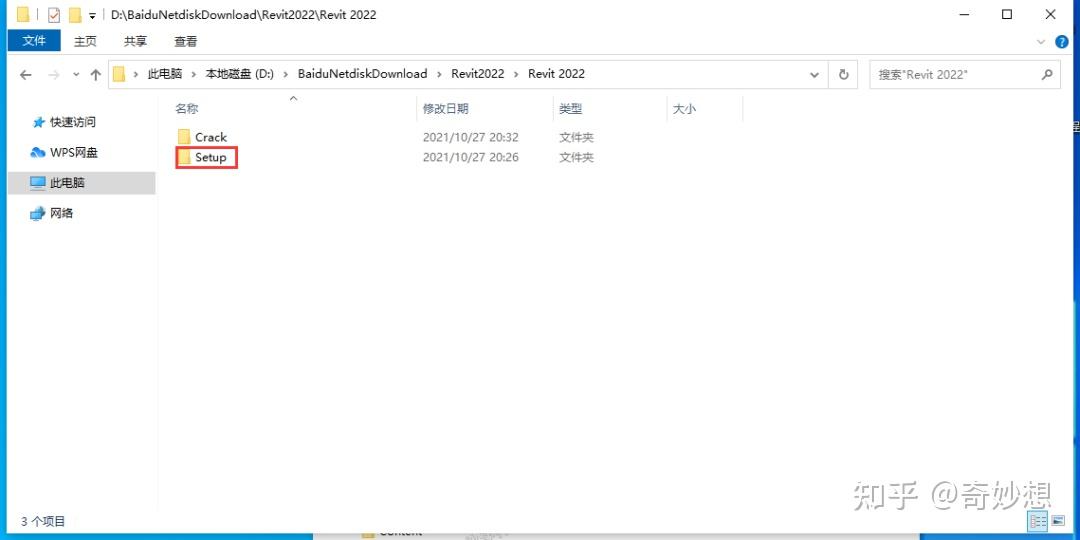Screen dimensions: 1080x540
Task: Close the Explorer window
Action: pyautogui.click(x=1050, y=14)
